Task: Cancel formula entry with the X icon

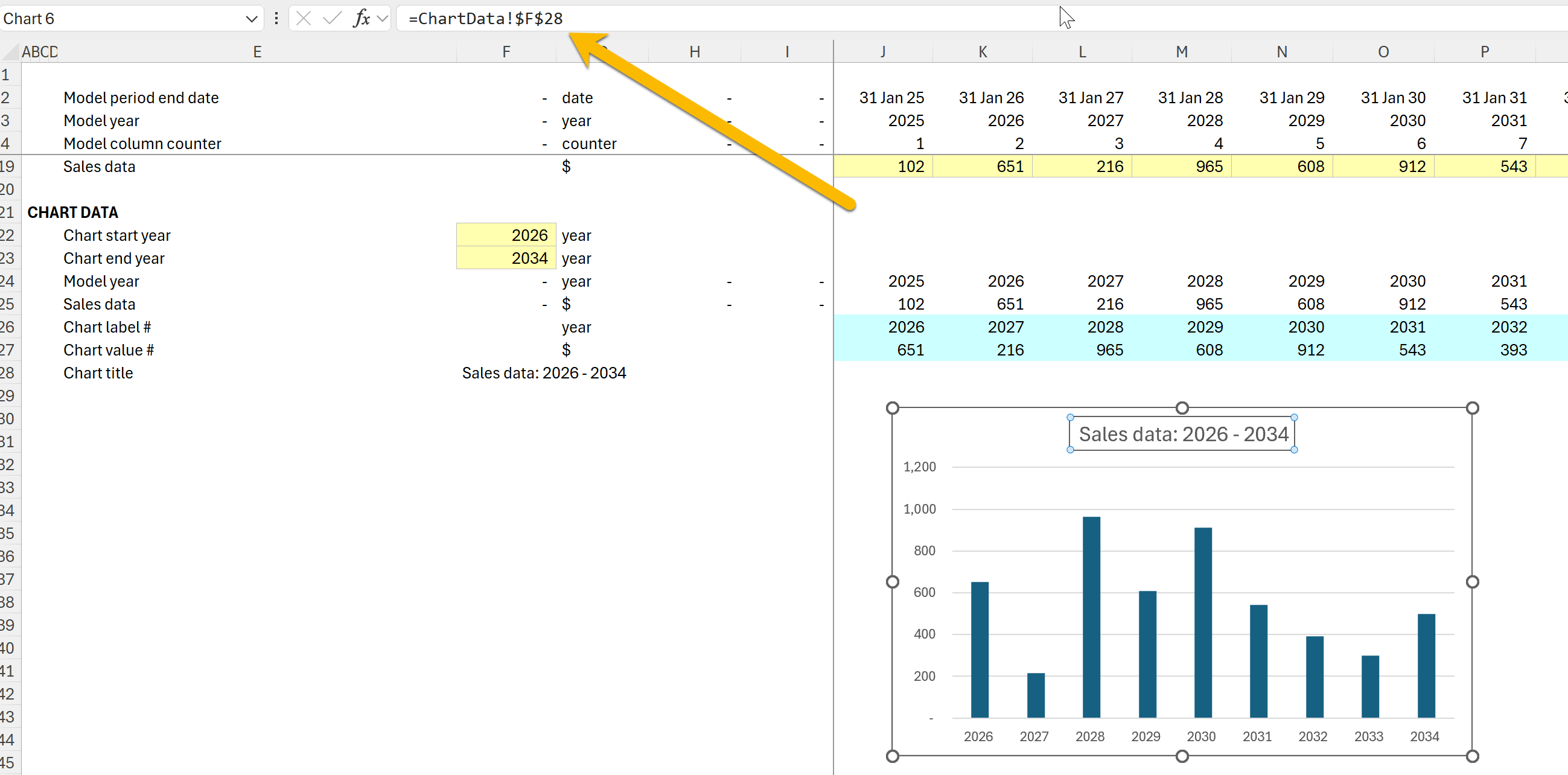Action: [303, 18]
